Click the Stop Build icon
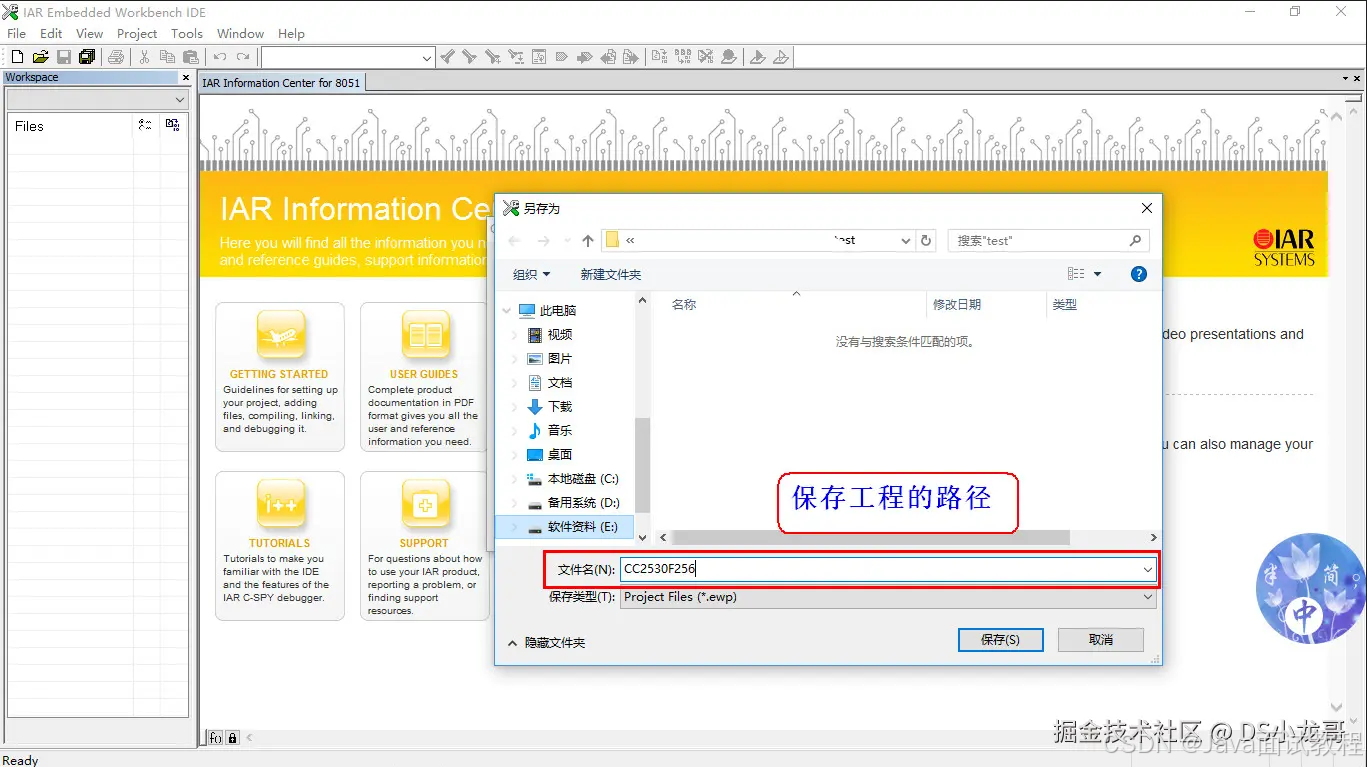The height and width of the screenshot is (767, 1367). click(706, 57)
